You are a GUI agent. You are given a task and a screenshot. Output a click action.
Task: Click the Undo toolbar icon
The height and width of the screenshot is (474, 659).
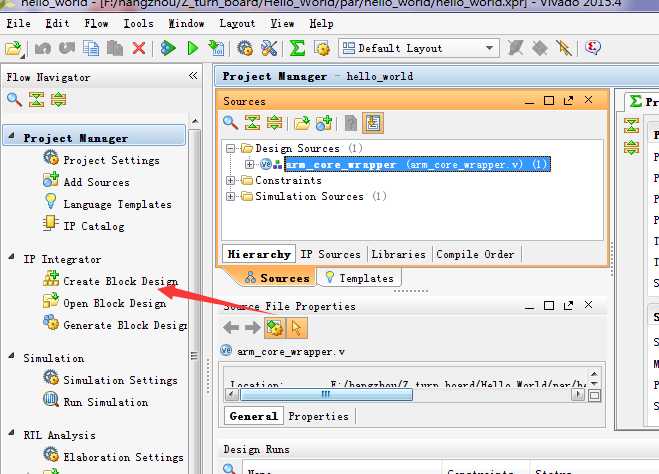(42, 48)
